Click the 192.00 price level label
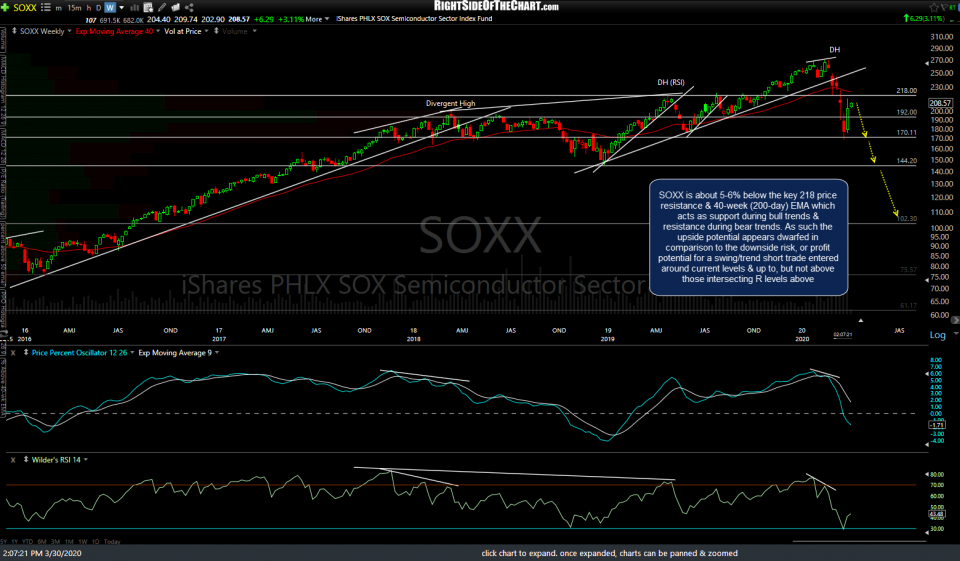 (x=907, y=113)
